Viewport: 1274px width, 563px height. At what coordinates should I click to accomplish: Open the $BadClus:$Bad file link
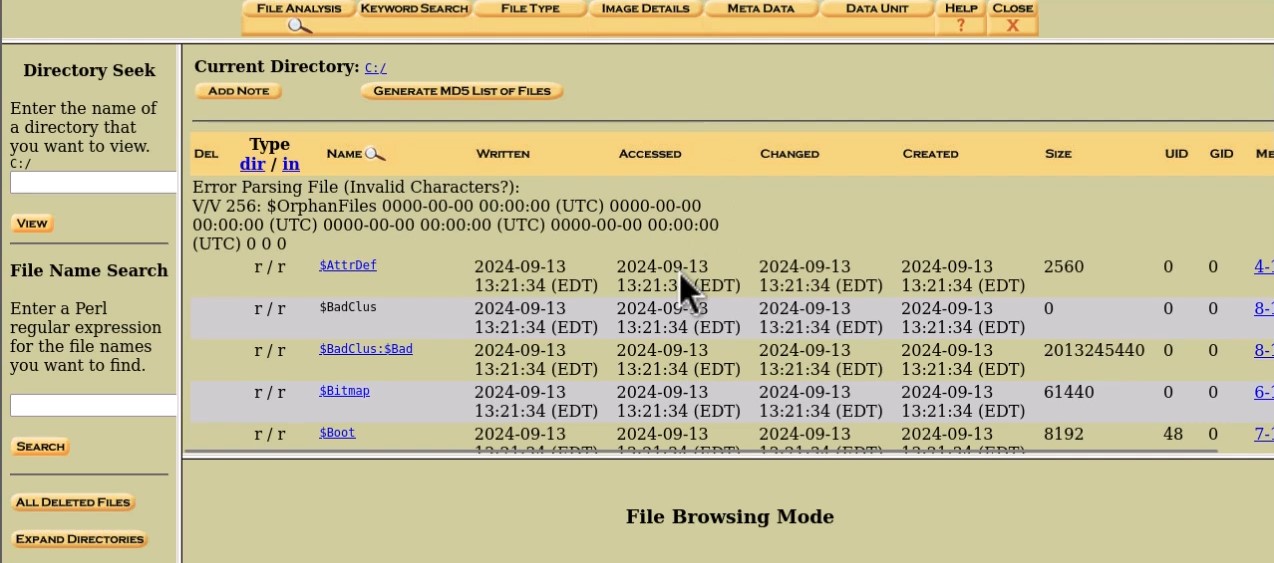coord(366,349)
